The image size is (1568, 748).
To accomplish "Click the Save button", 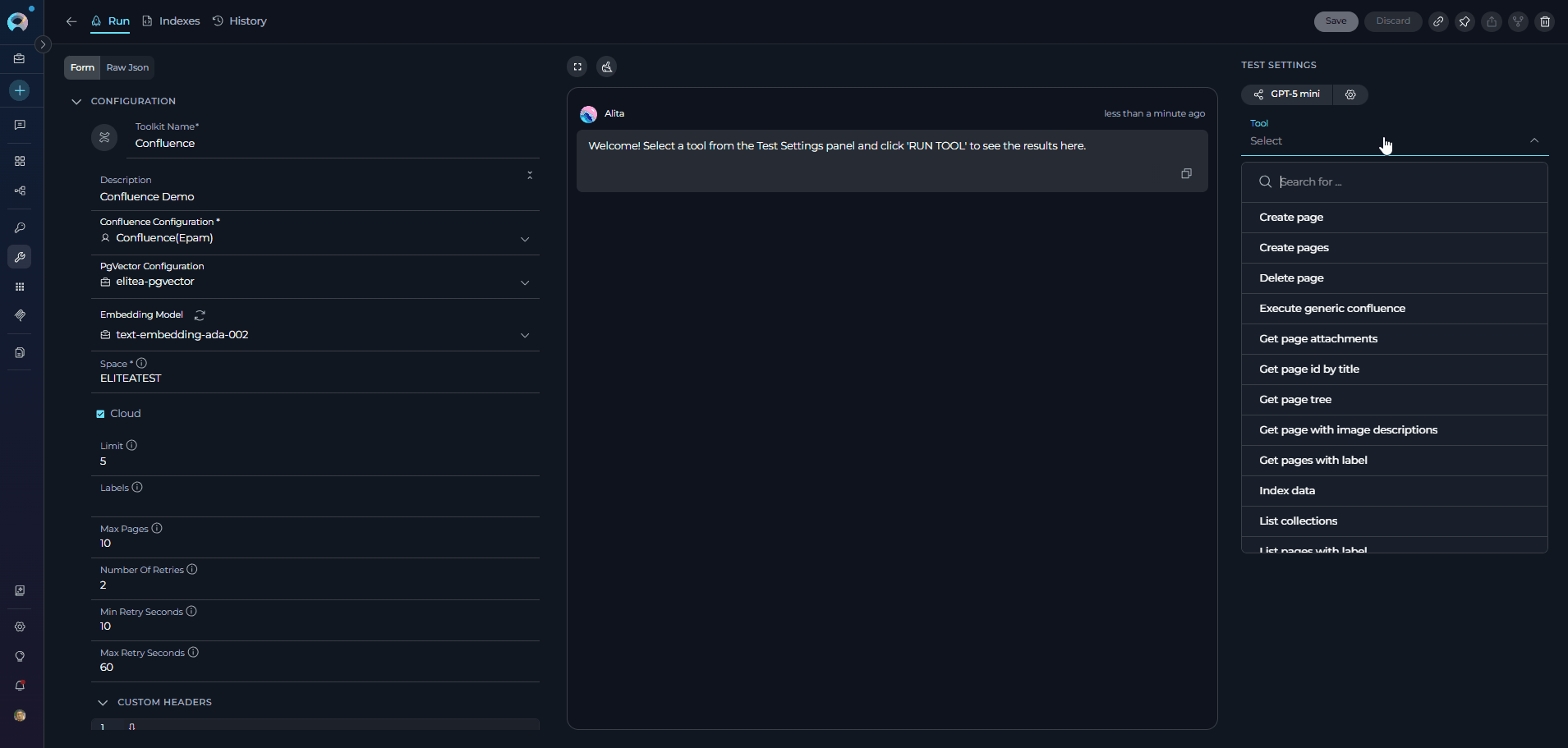I will tap(1336, 21).
